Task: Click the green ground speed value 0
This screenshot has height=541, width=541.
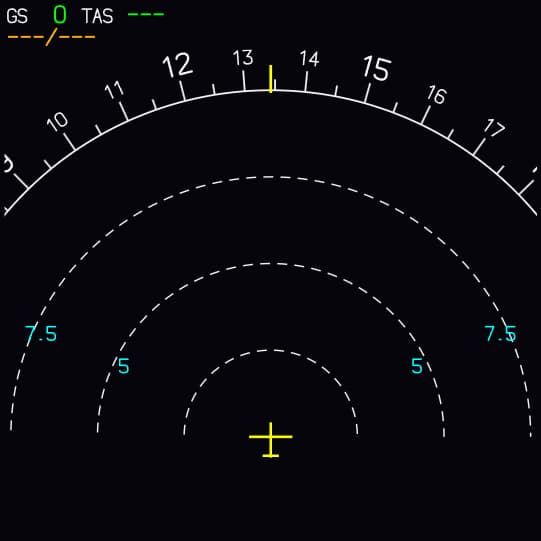Action: (x=60, y=15)
